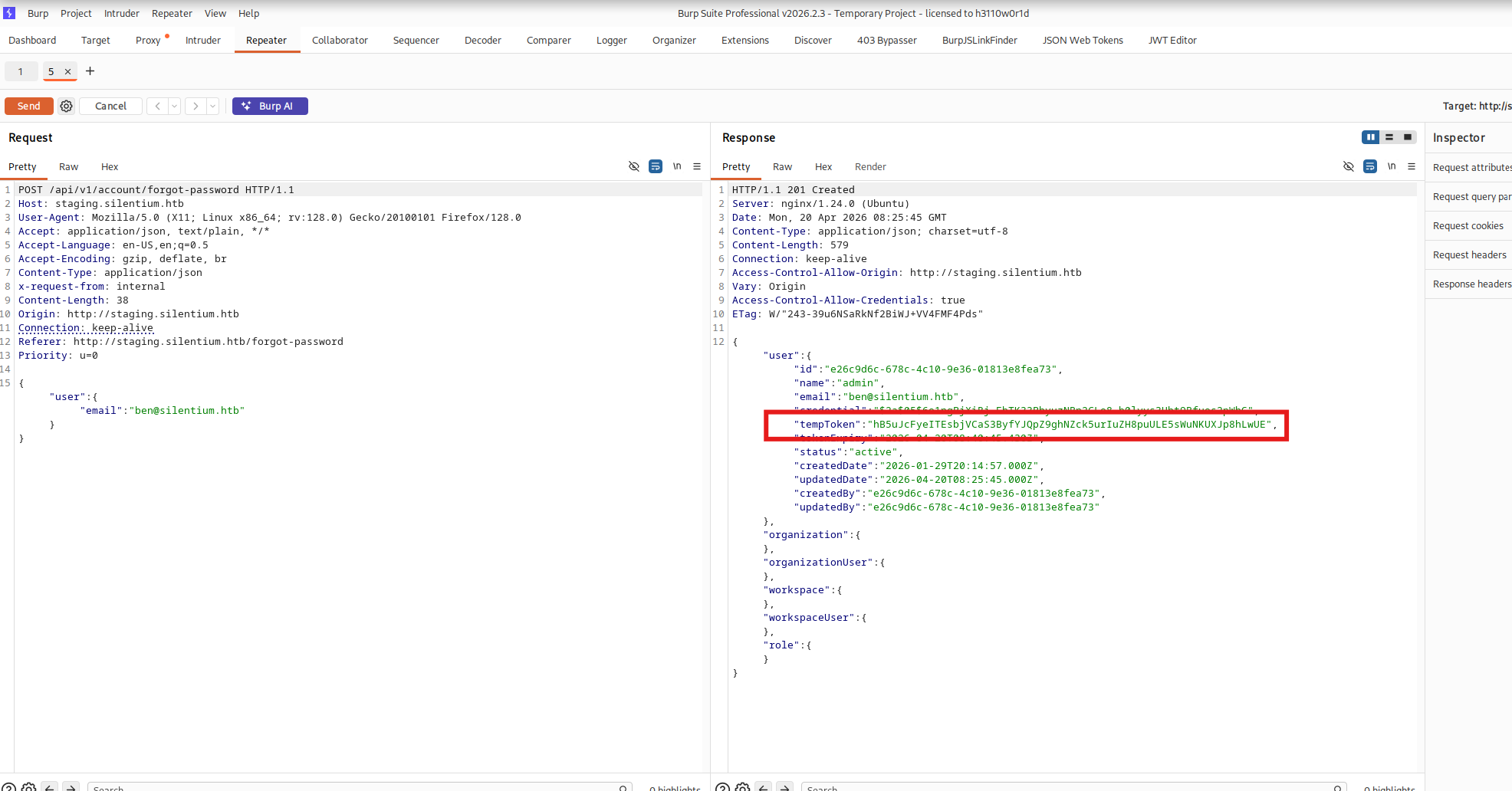Open the Burp menu

[38, 13]
